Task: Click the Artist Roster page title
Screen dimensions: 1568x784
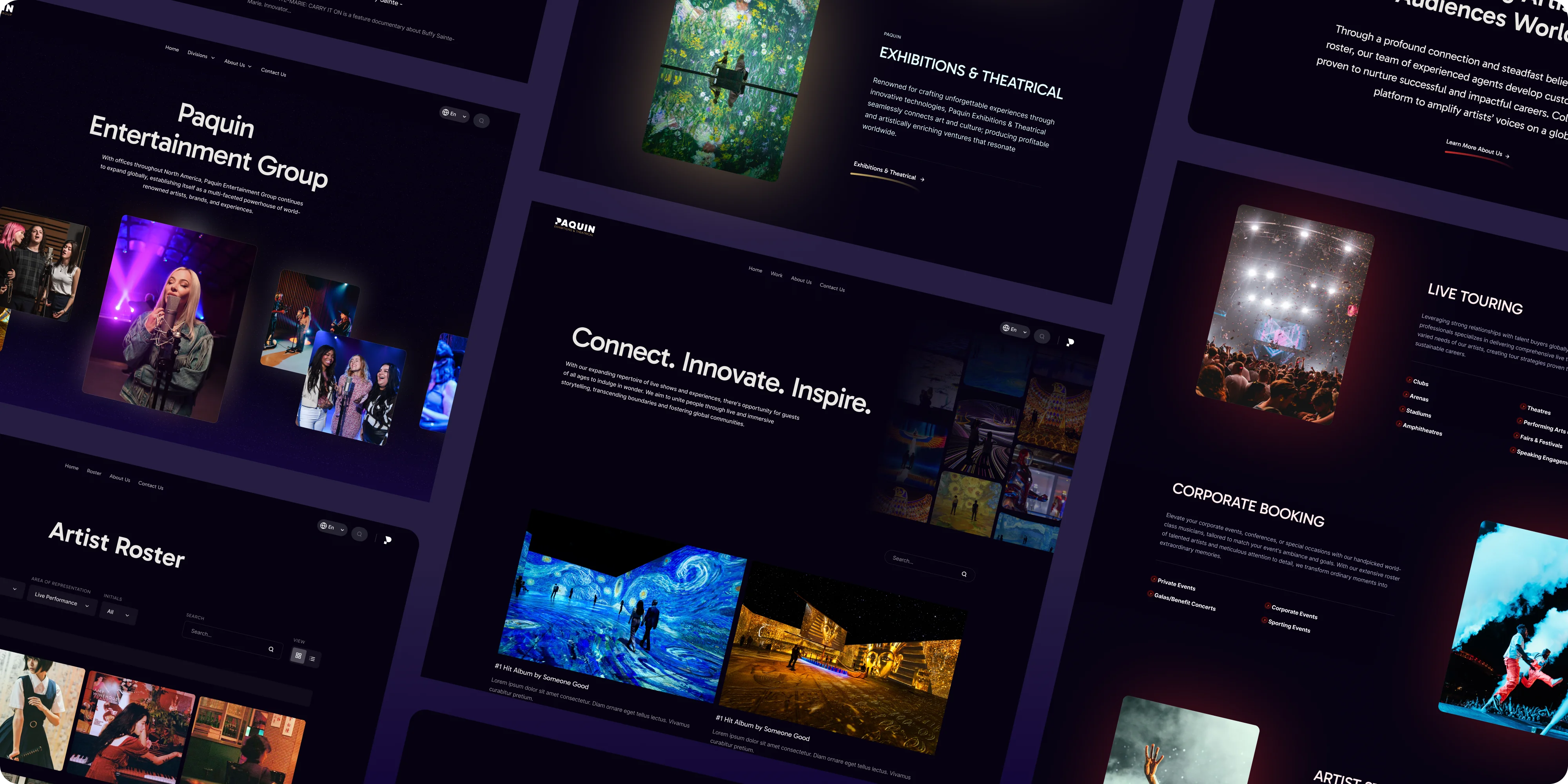Action: (117, 545)
